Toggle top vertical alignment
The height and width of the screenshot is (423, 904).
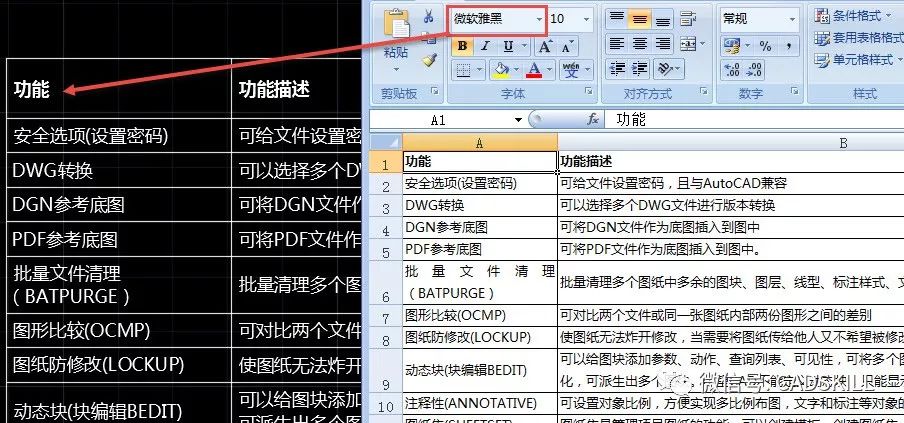click(x=616, y=19)
